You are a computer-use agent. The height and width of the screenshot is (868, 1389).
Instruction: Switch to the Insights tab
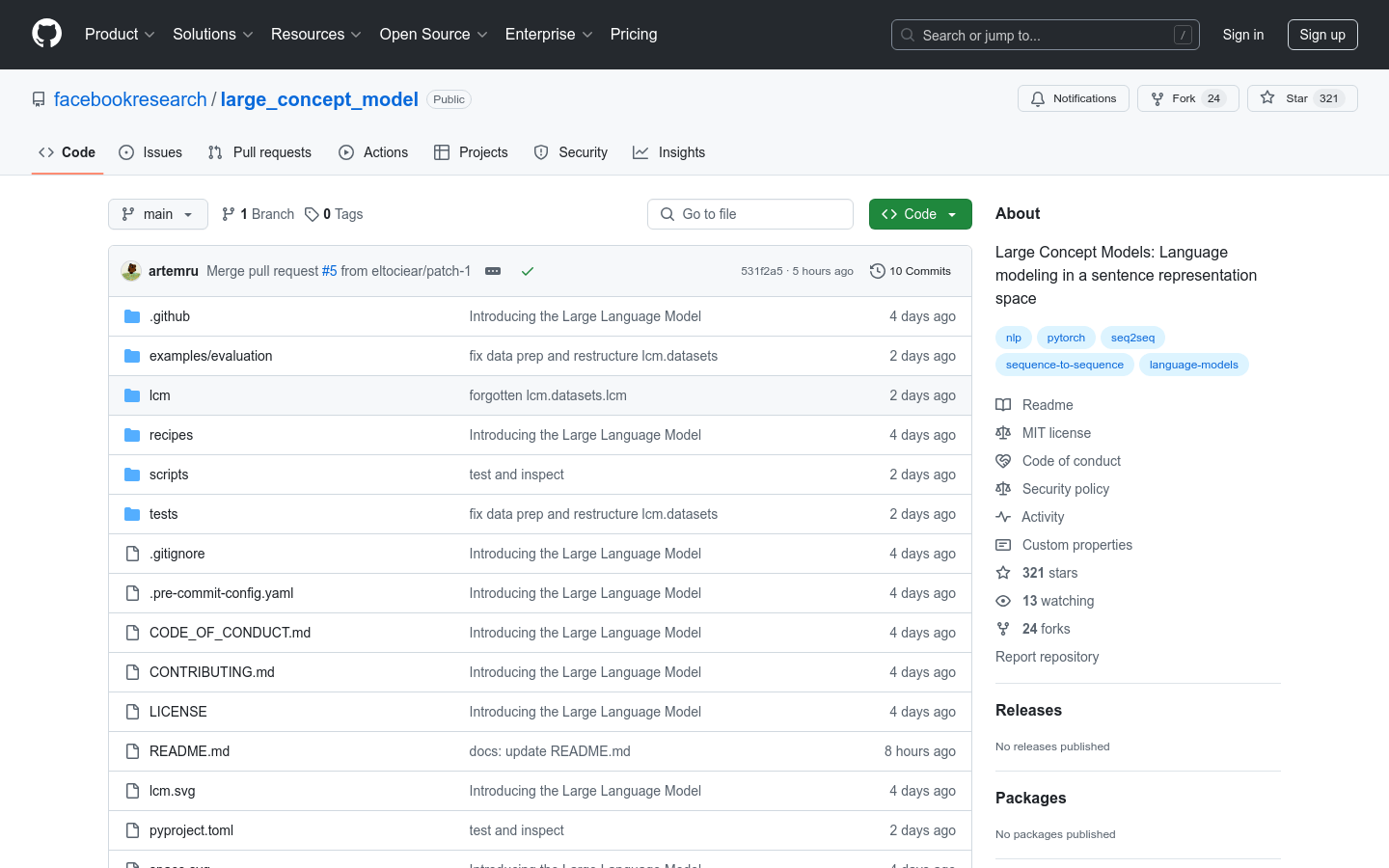coord(669,152)
